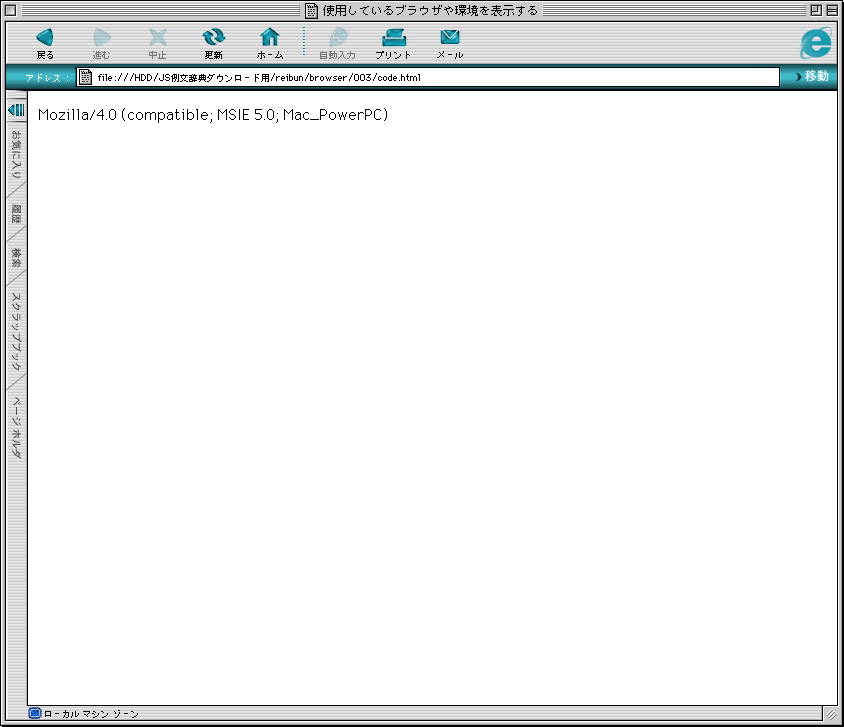Image resolution: width=844 pixels, height=727 pixels.
Task: Open the ページホルダ page holder tab
Action: [x=16, y=427]
